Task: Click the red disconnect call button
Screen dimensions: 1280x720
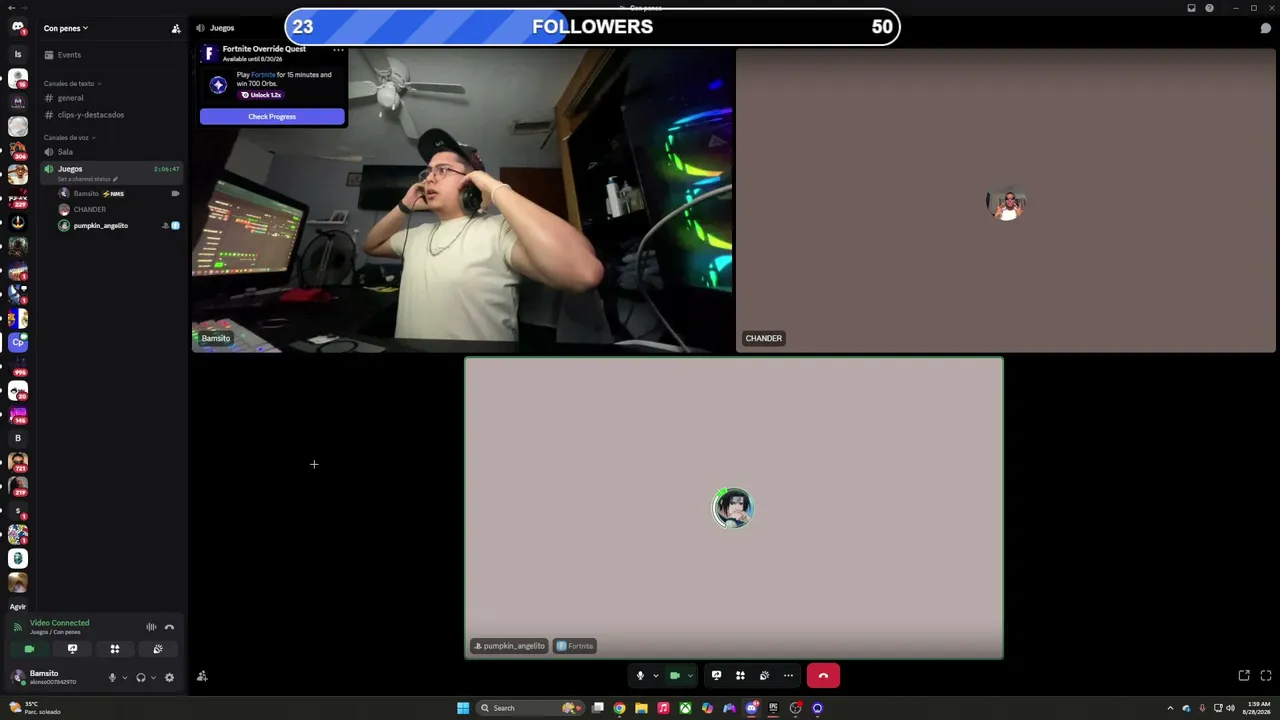Action: tap(823, 676)
